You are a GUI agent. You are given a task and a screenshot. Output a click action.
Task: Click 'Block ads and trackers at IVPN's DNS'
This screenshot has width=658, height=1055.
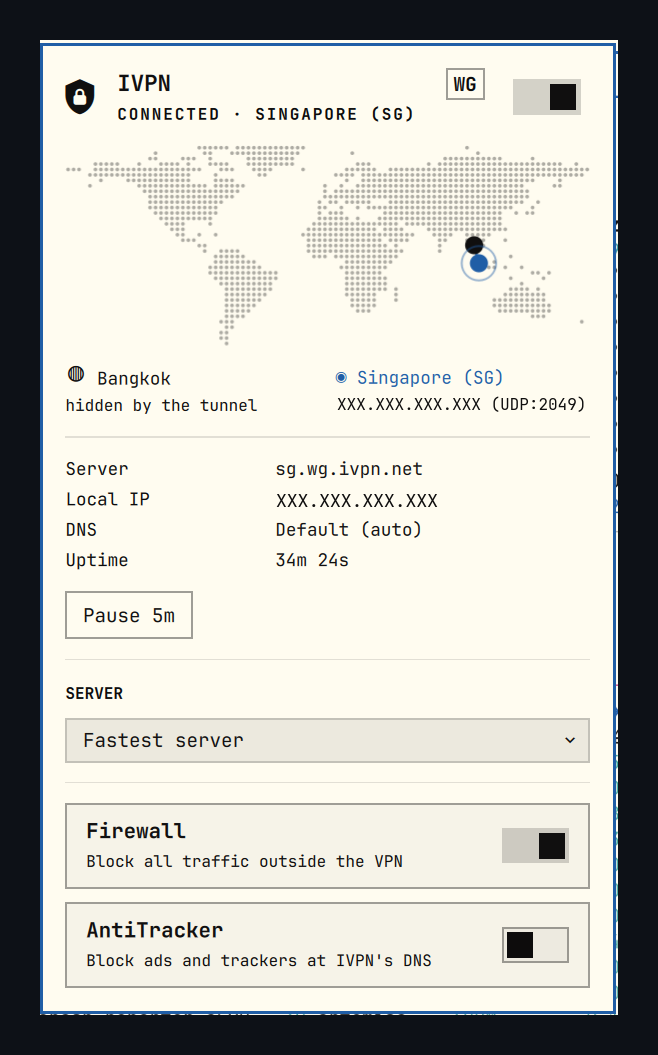(259, 960)
